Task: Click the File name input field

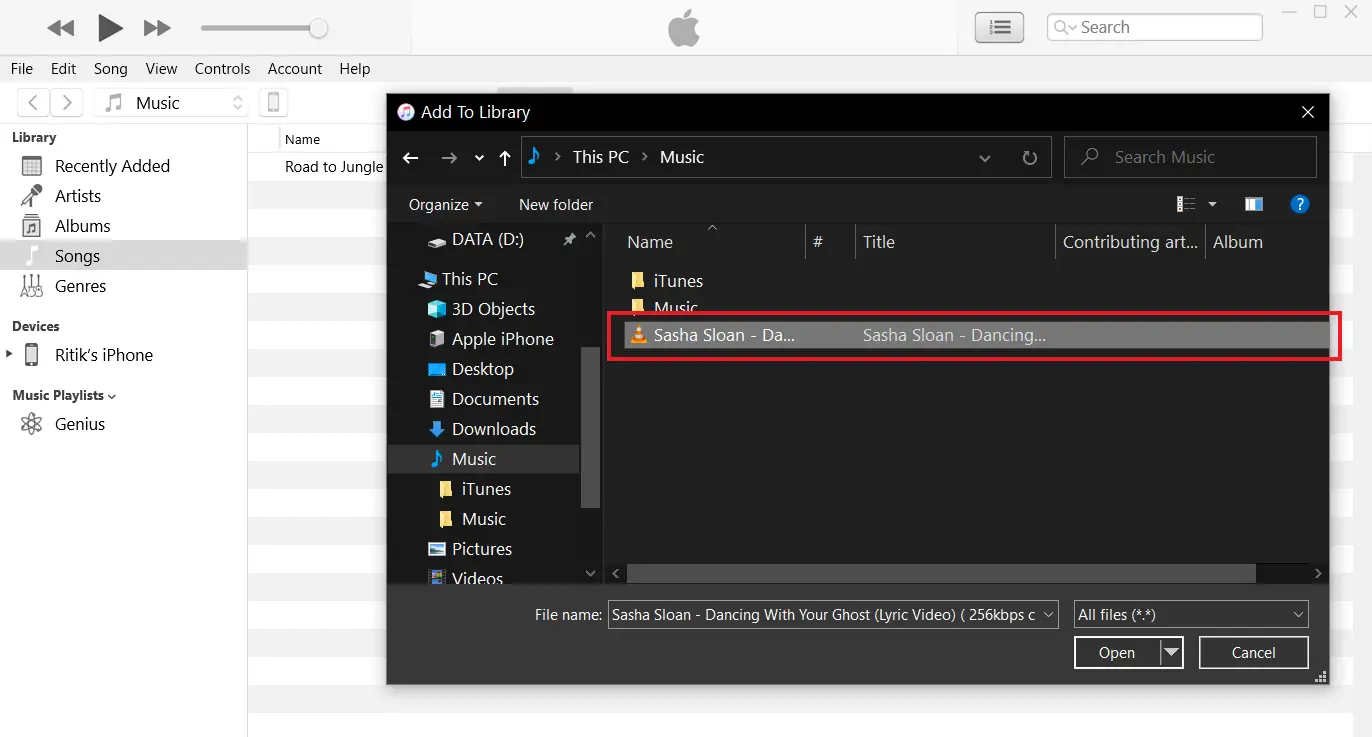Action: 832,615
